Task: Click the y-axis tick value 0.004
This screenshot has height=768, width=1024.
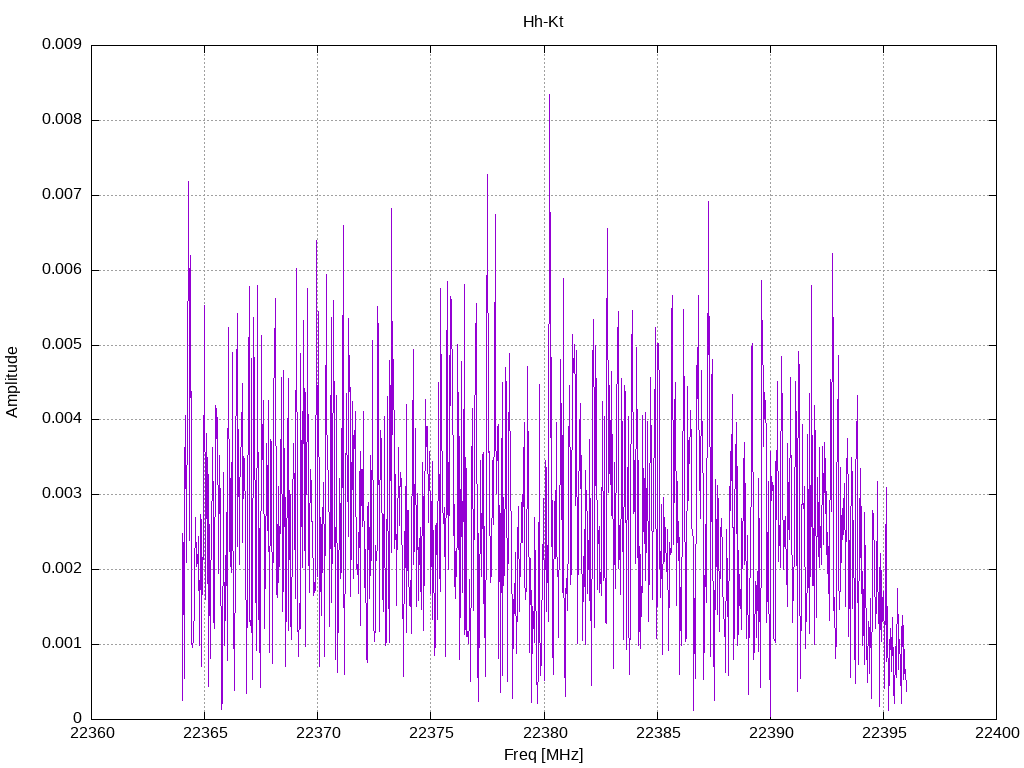Action: coord(62,419)
